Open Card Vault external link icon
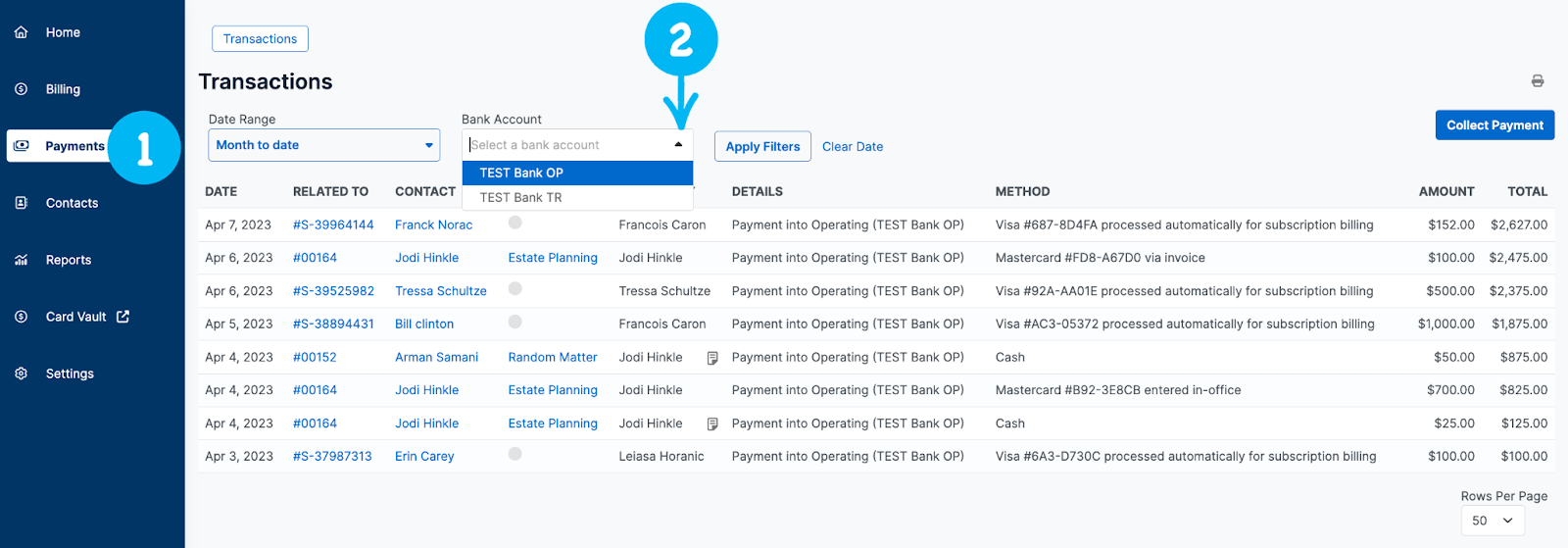The width and height of the screenshot is (1568, 548). [x=122, y=317]
